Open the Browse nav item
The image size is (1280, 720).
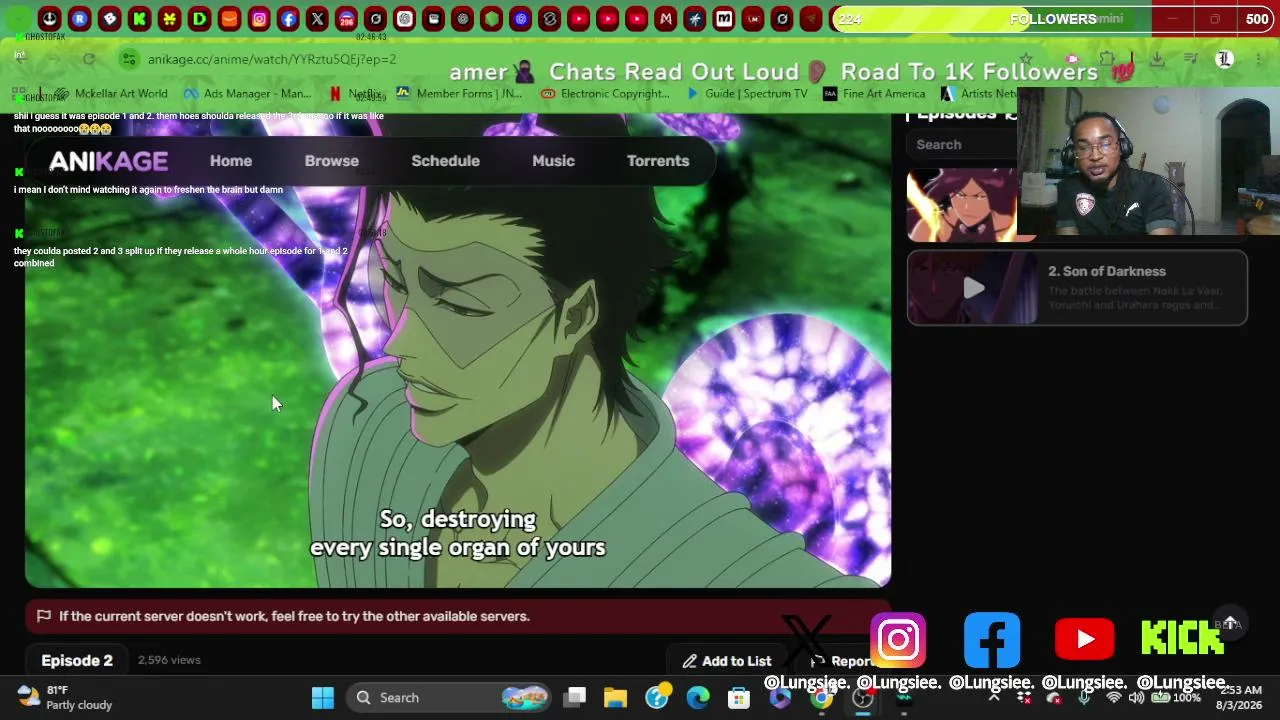332,161
